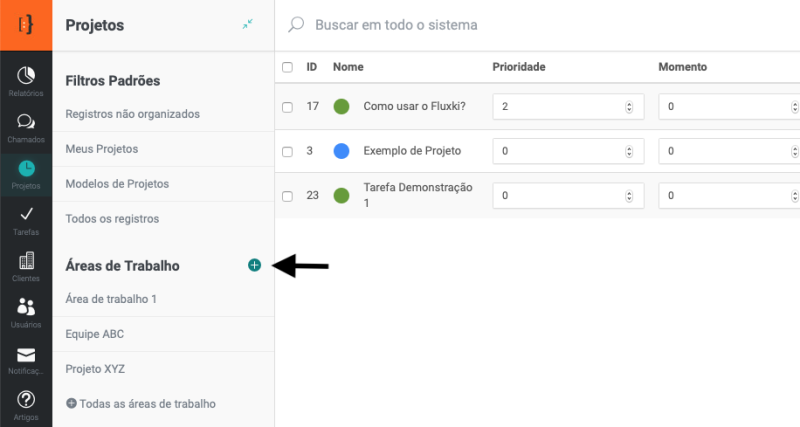This screenshot has height=427, width=800.
Task: Toggle the select-all checkbox in header
Action: pyautogui.click(x=287, y=67)
